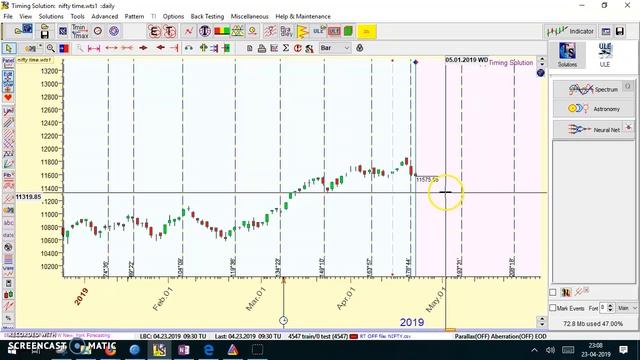The image size is (640, 360).
Task: Open the Solutions menu
Action: [x=51, y=16]
